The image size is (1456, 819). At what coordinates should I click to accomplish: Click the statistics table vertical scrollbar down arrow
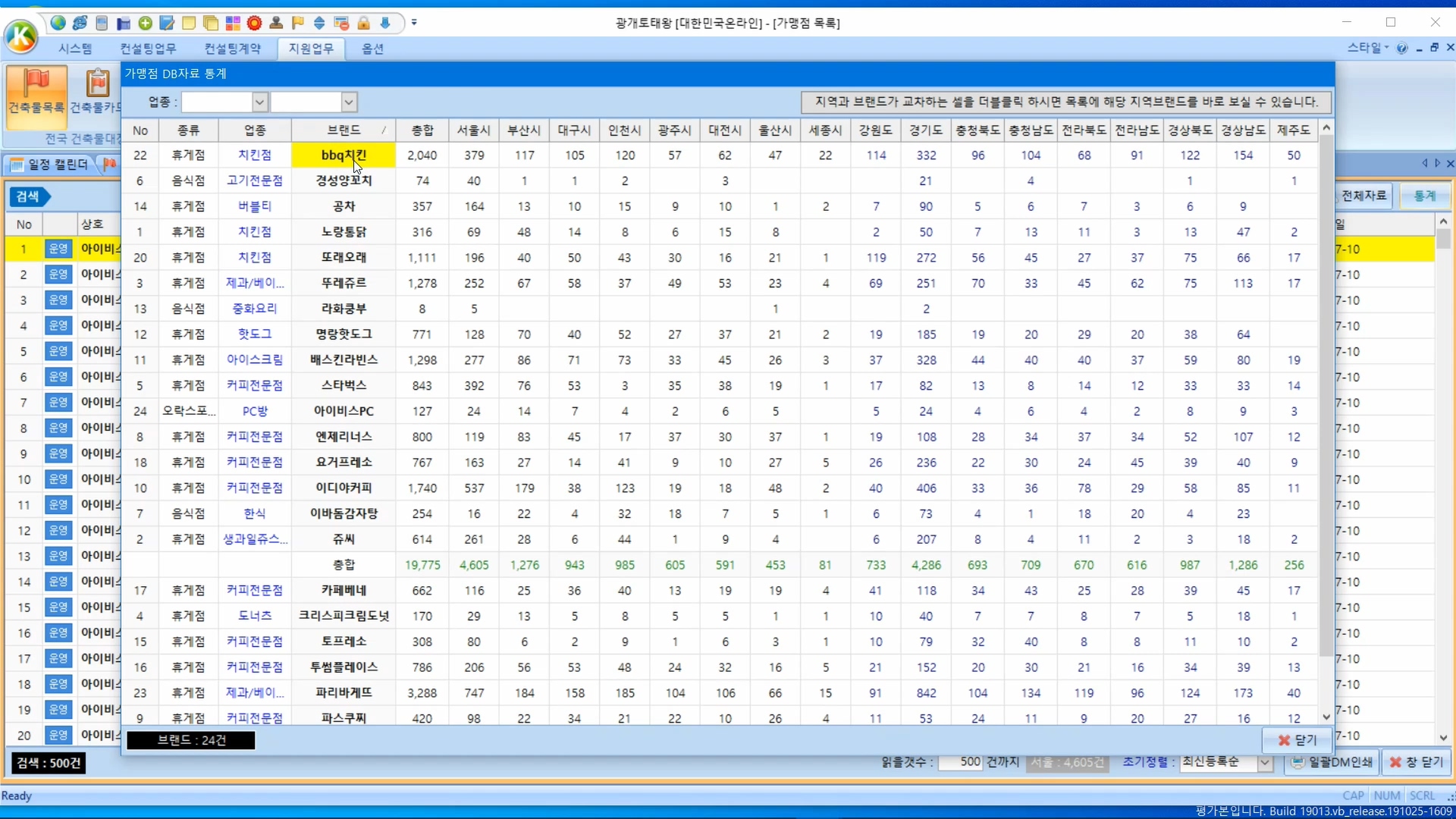[1326, 717]
